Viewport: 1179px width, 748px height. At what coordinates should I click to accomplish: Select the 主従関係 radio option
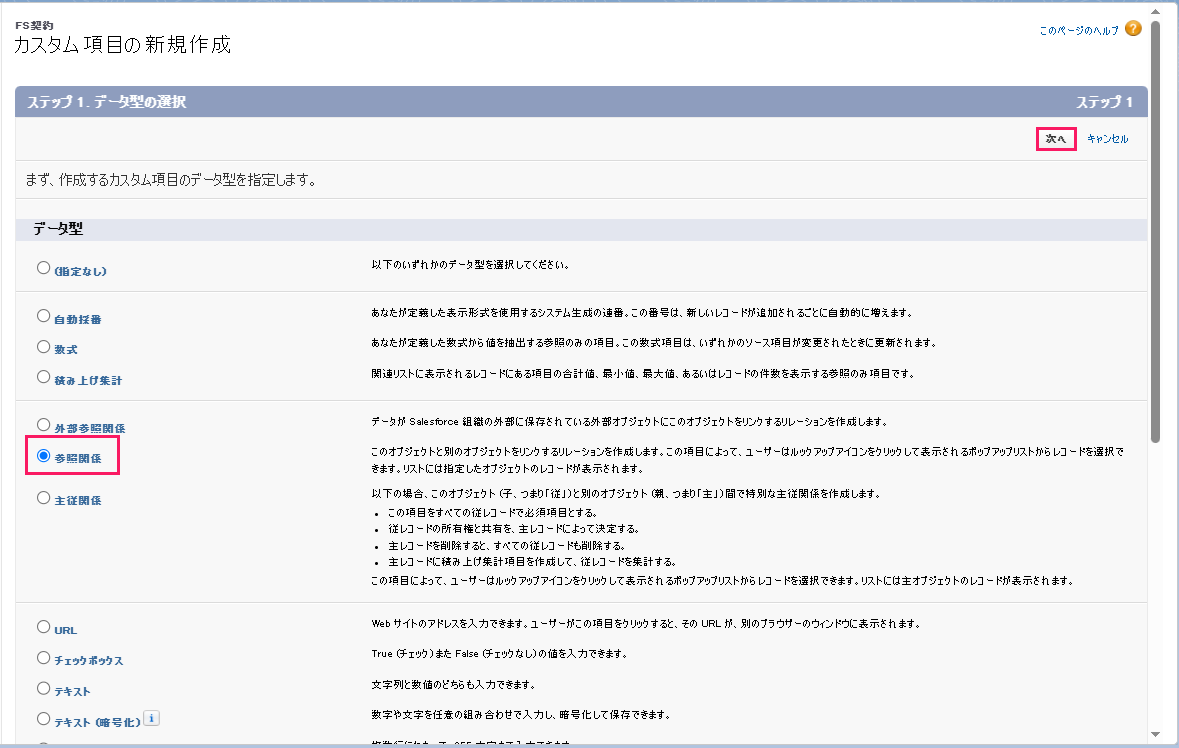(44, 498)
